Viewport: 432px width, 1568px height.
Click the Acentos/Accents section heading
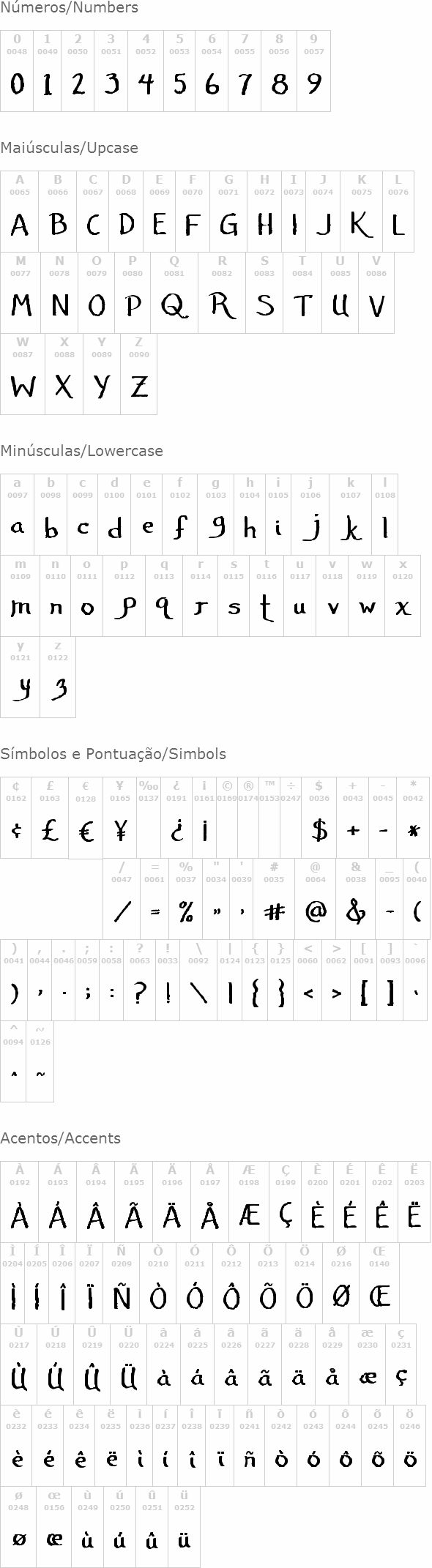pyautogui.click(x=60, y=1138)
